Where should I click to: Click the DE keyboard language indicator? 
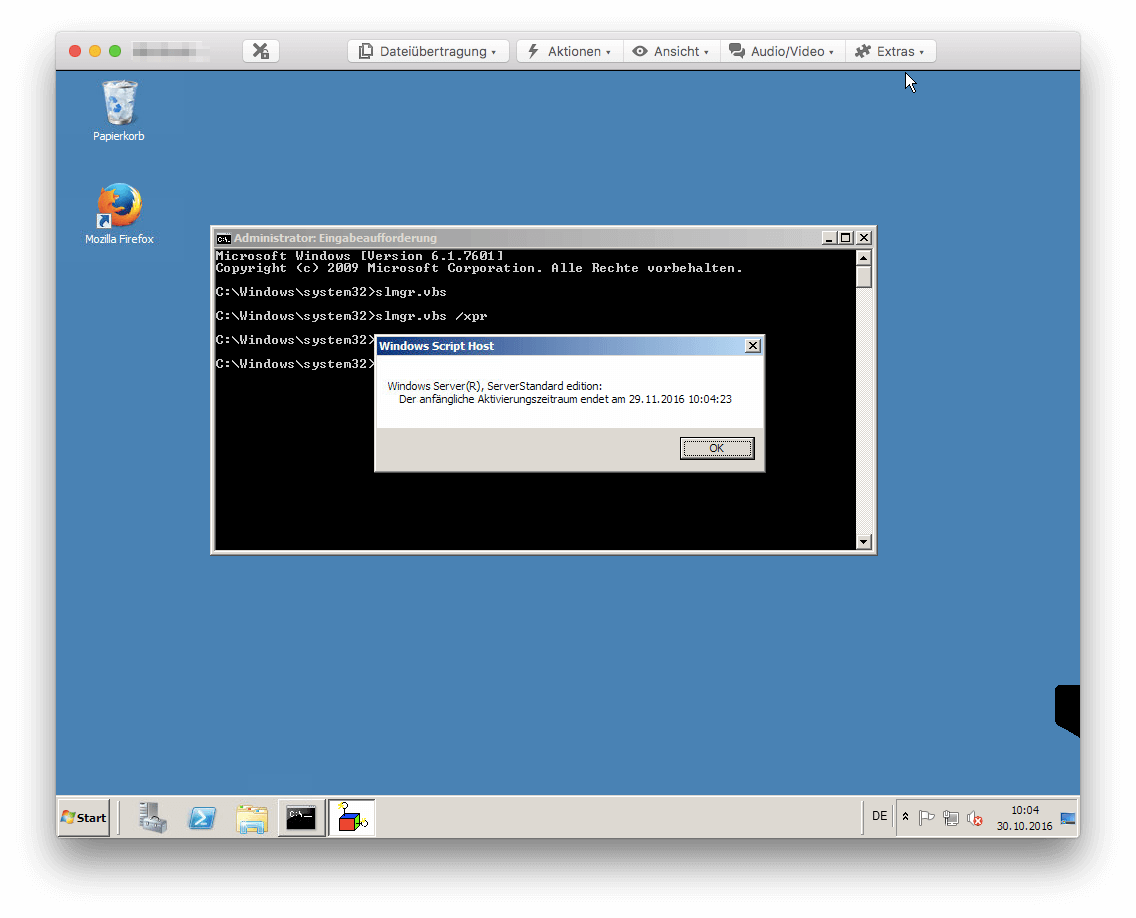(880, 817)
